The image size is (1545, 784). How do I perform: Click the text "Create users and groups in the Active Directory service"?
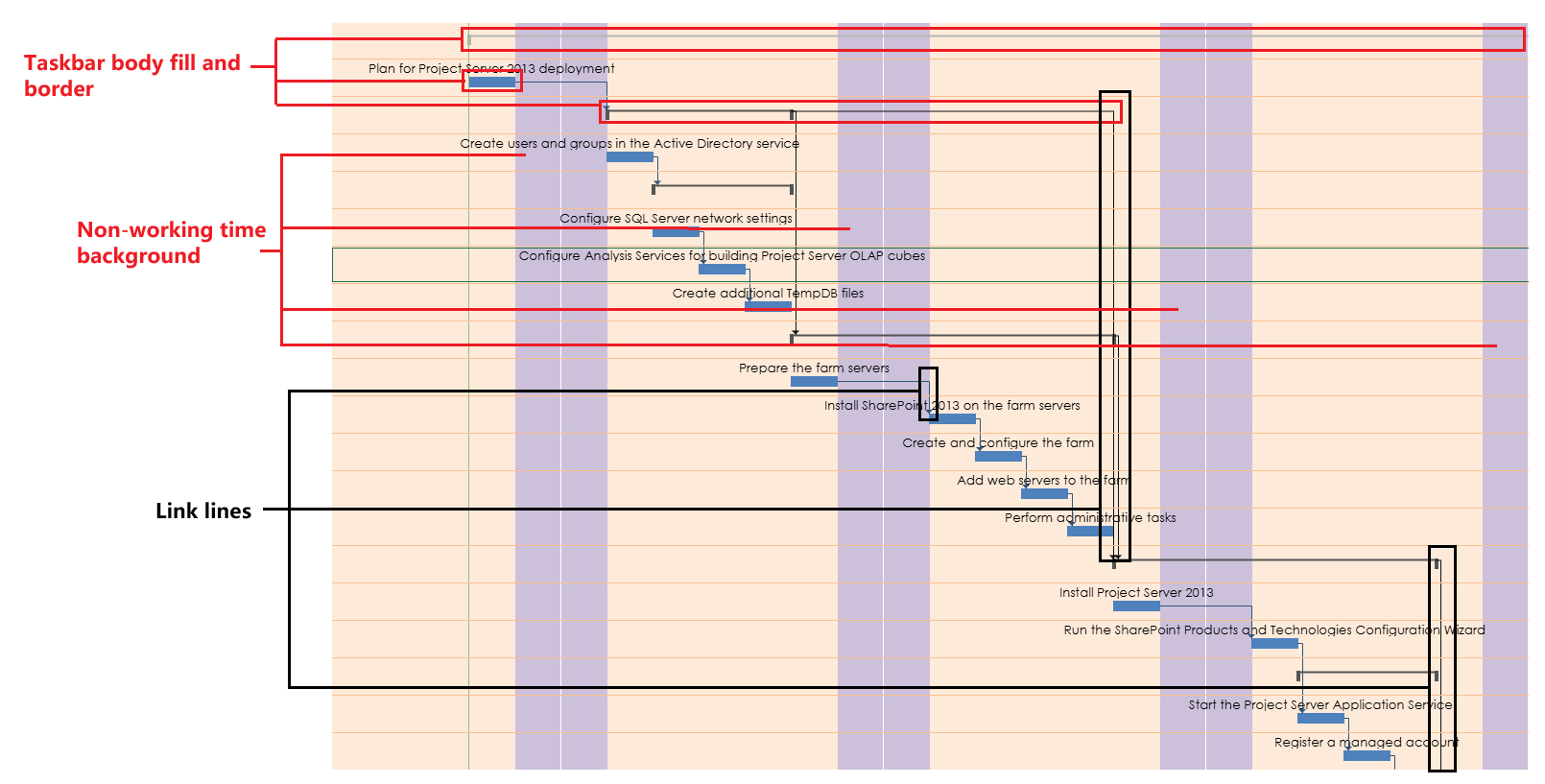tap(630, 144)
